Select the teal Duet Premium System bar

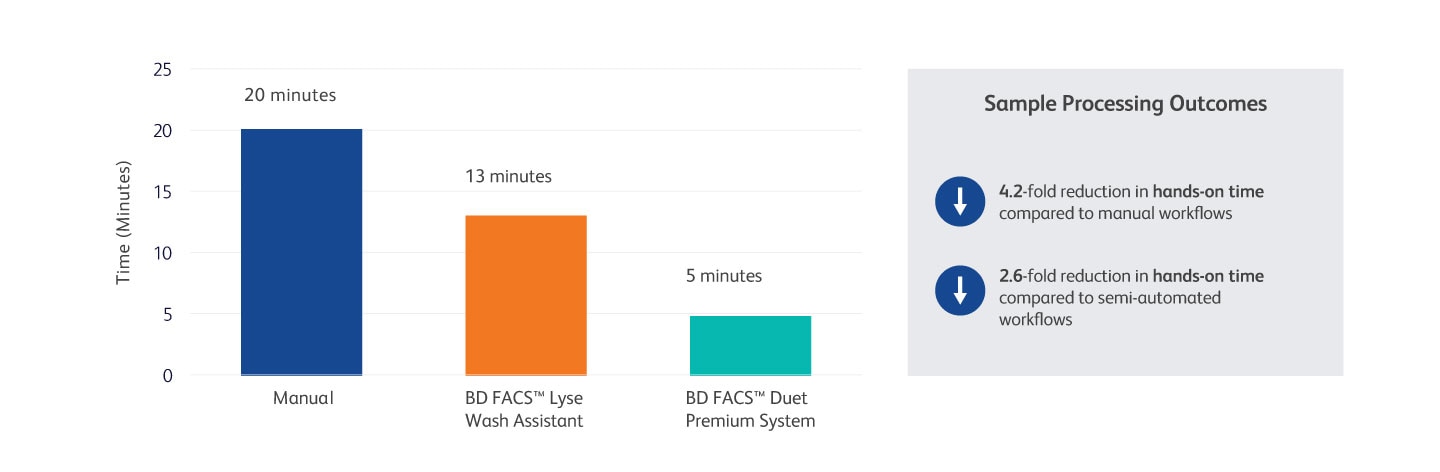tap(750, 346)
